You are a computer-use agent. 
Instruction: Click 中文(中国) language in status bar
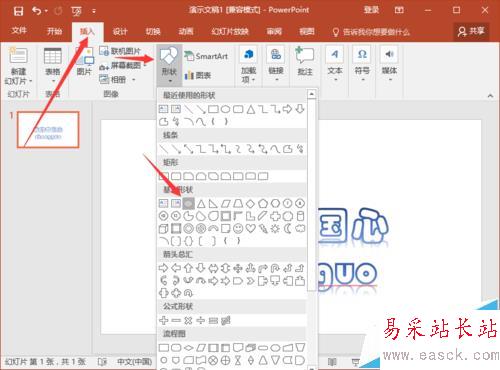135,361
